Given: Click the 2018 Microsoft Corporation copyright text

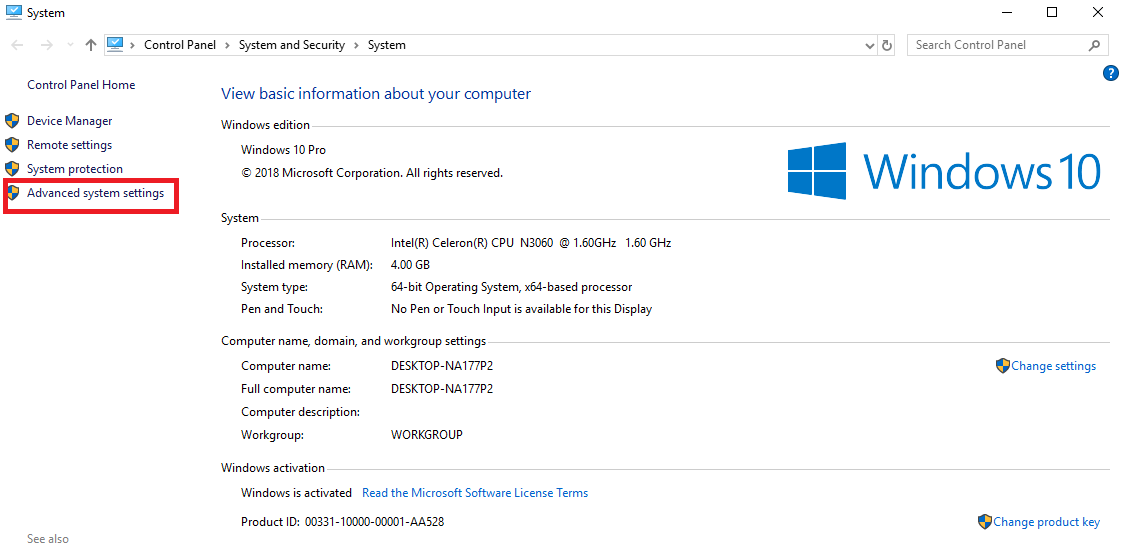Looking at the screenshot, I should pos(372,172).
